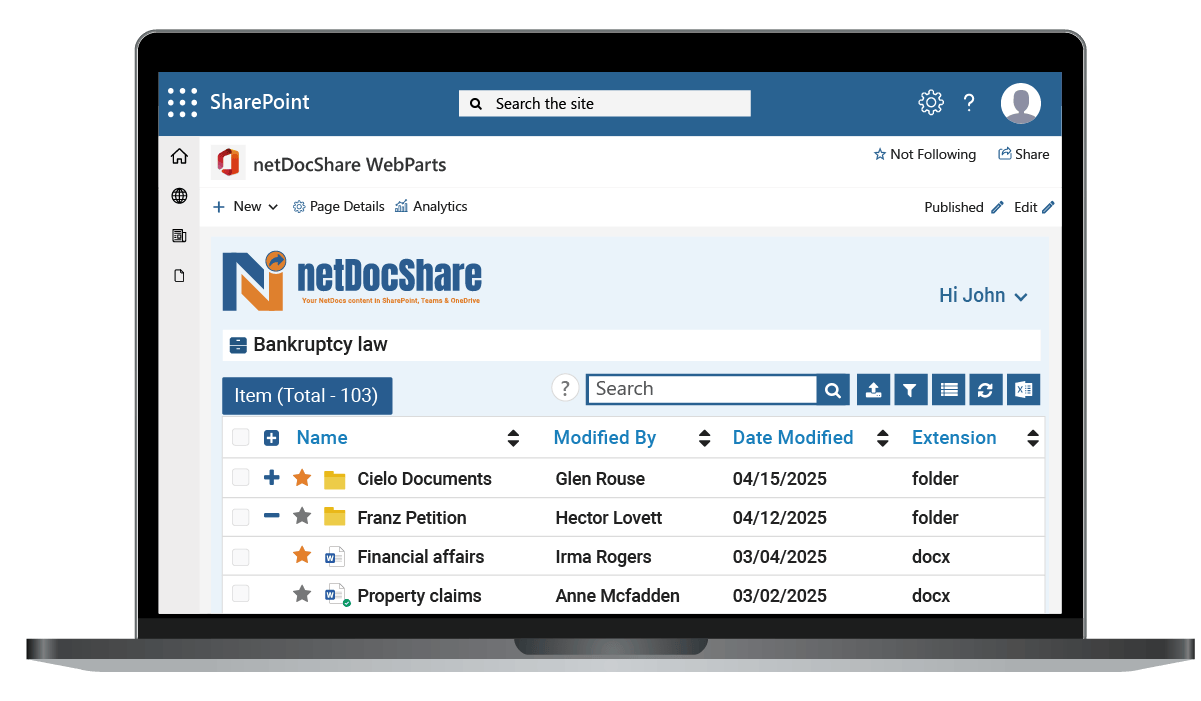Click the Extension column header
This screenshot has width=1201, height=701.
click(954, 437)
